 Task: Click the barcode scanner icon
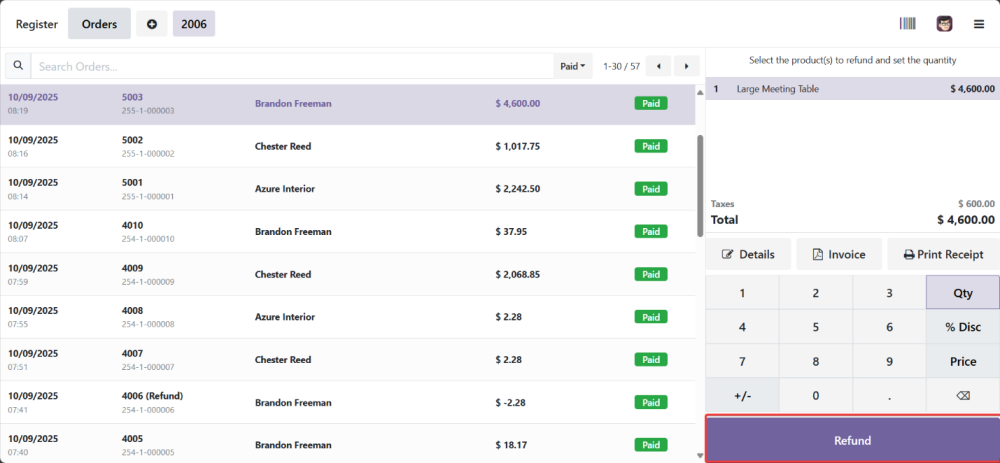tap(908, 24)
